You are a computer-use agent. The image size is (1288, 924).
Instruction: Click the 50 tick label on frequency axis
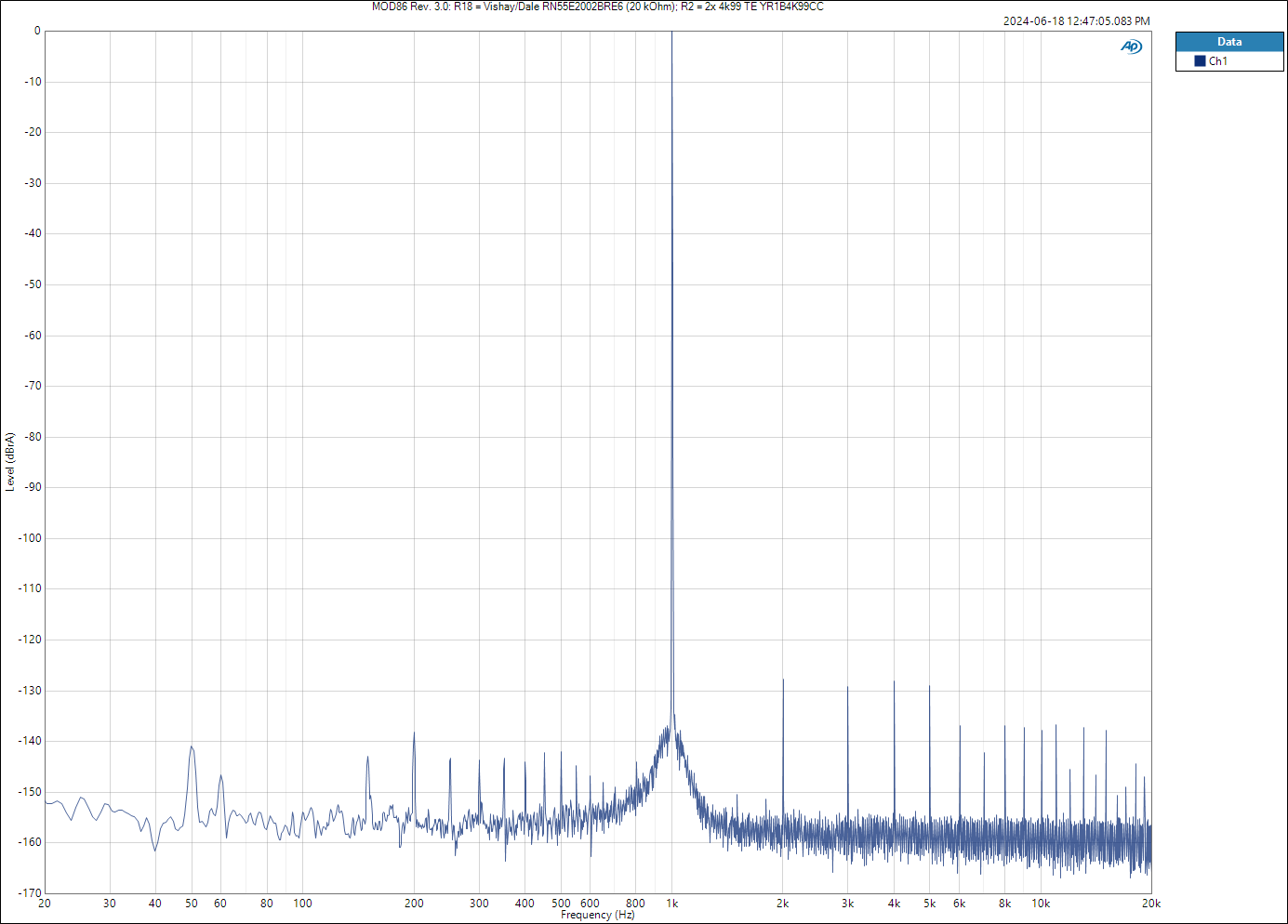pos(192,904)
